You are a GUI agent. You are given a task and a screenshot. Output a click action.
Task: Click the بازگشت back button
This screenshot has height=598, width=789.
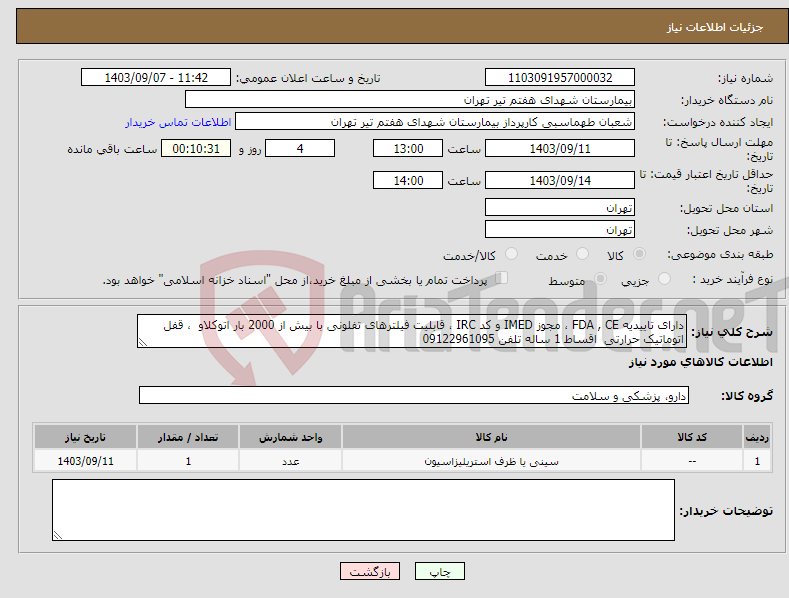point(370,571)
